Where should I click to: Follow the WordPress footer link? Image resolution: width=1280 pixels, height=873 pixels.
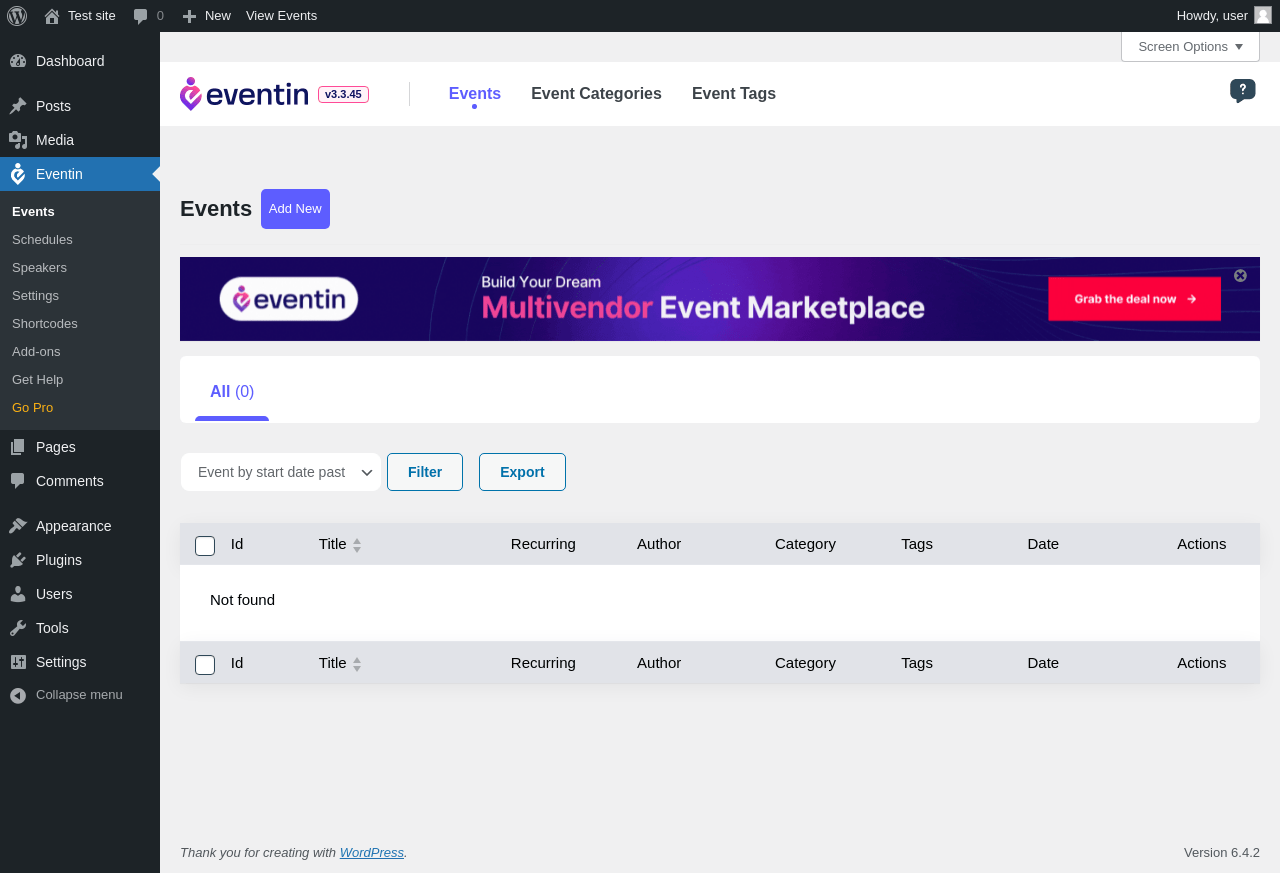[x=372, y=853]
